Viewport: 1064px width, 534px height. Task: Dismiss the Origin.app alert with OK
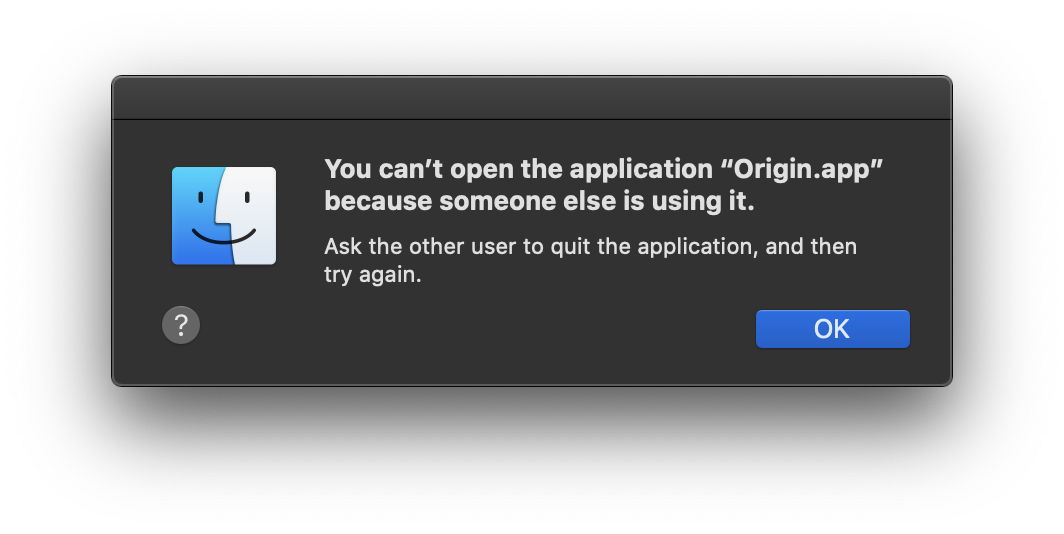point(833,329)
